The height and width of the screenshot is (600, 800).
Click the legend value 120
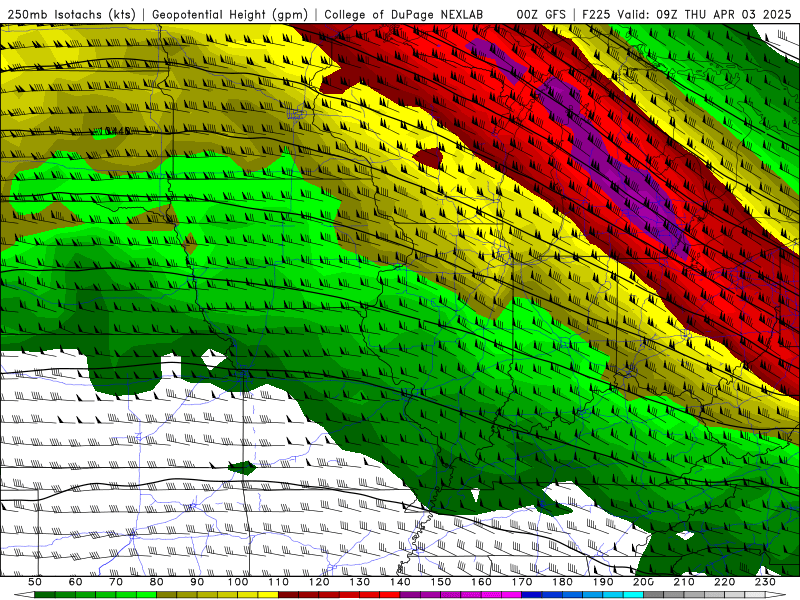pos(319,582)
